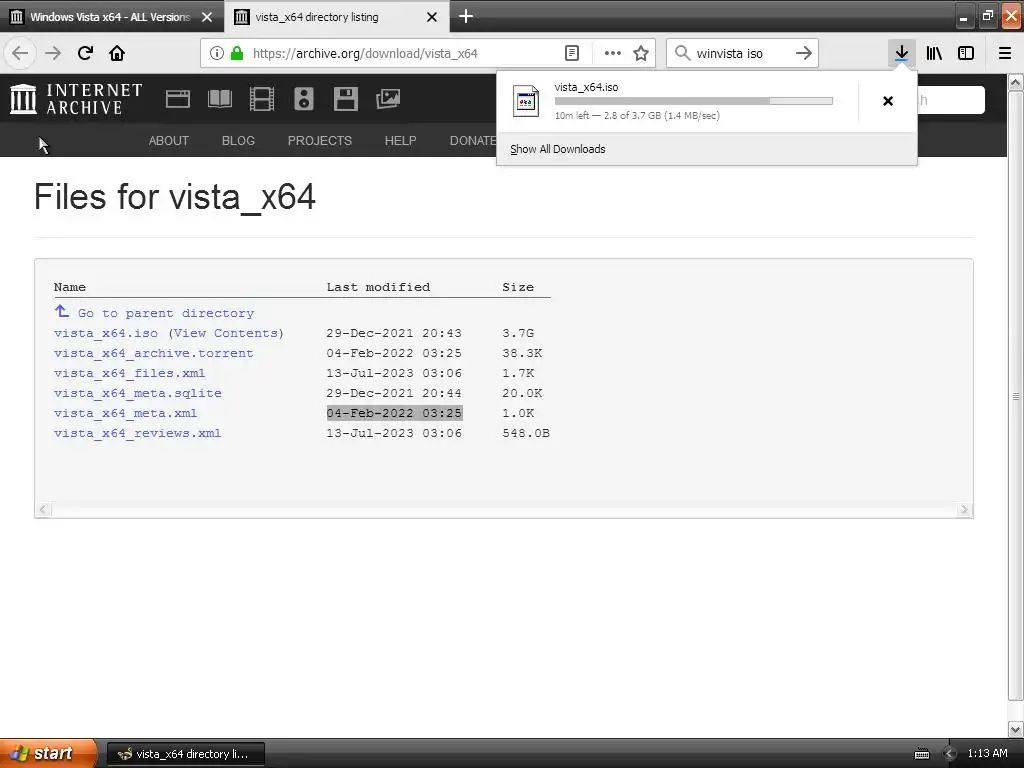Screen dimensions: 1024x768
Task: Click the page scrollbar down arrow
Action: 1016,729
